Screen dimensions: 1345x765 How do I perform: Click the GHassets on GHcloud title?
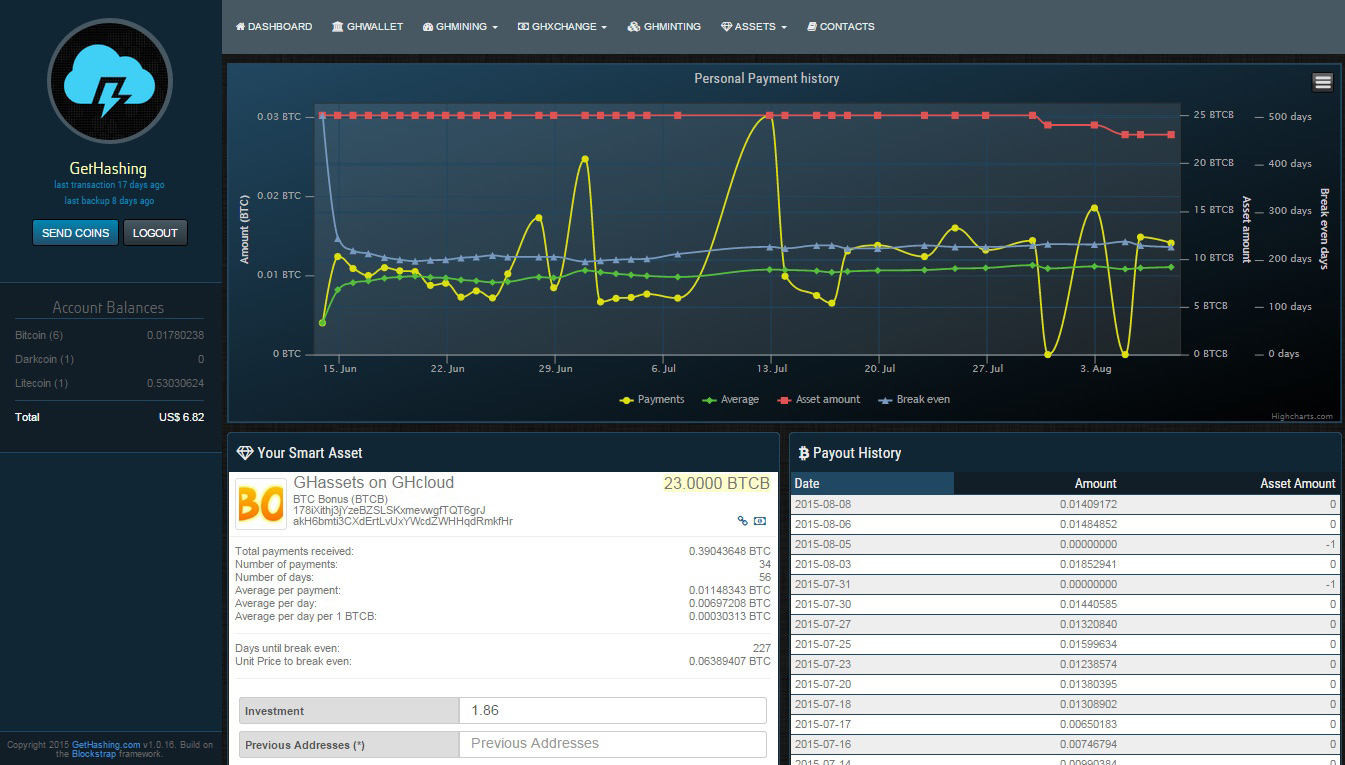(373, 482)
